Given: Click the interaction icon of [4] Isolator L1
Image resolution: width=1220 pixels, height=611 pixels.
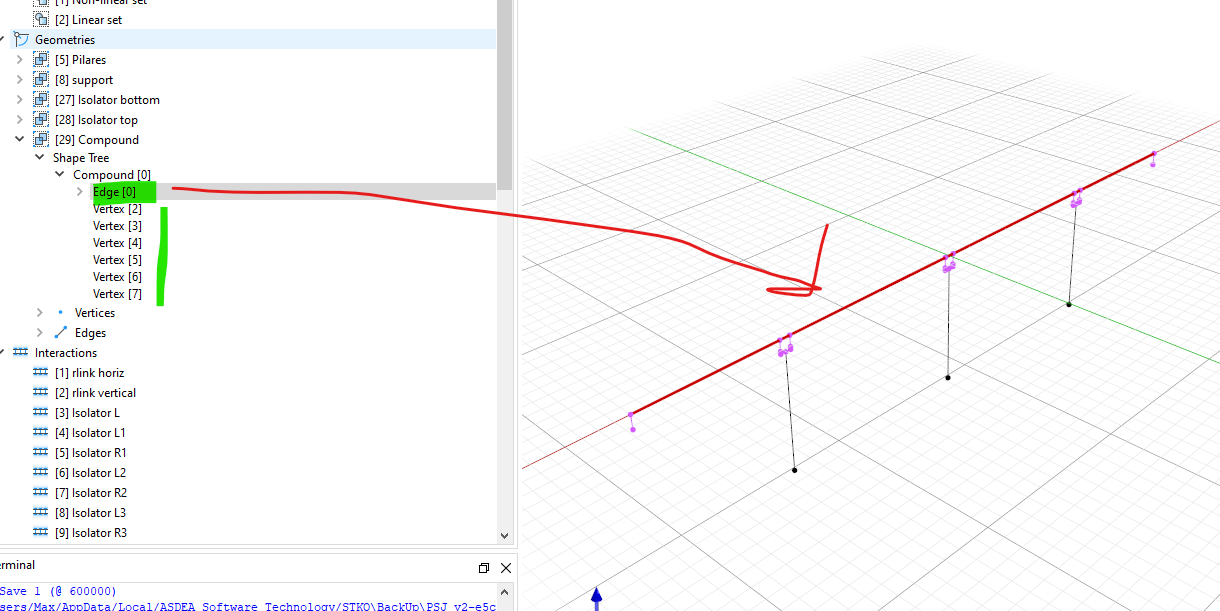Looking at the screenshot, I should click(x=41, y=432).
